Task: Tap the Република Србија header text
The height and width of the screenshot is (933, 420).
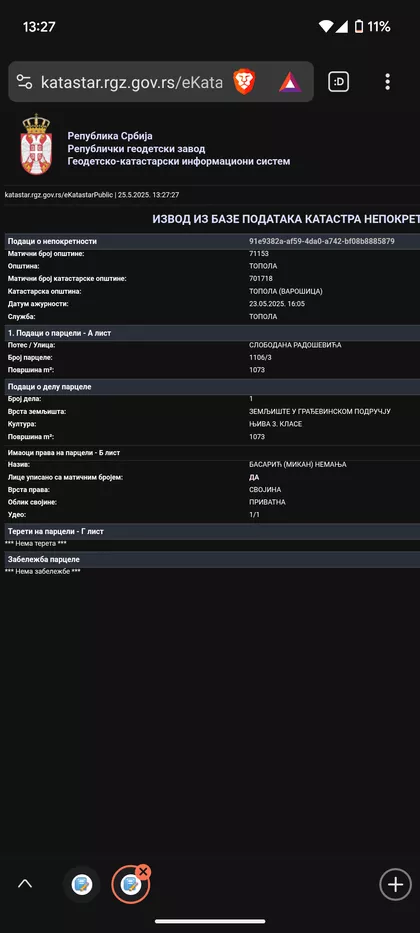Action: 110,136
